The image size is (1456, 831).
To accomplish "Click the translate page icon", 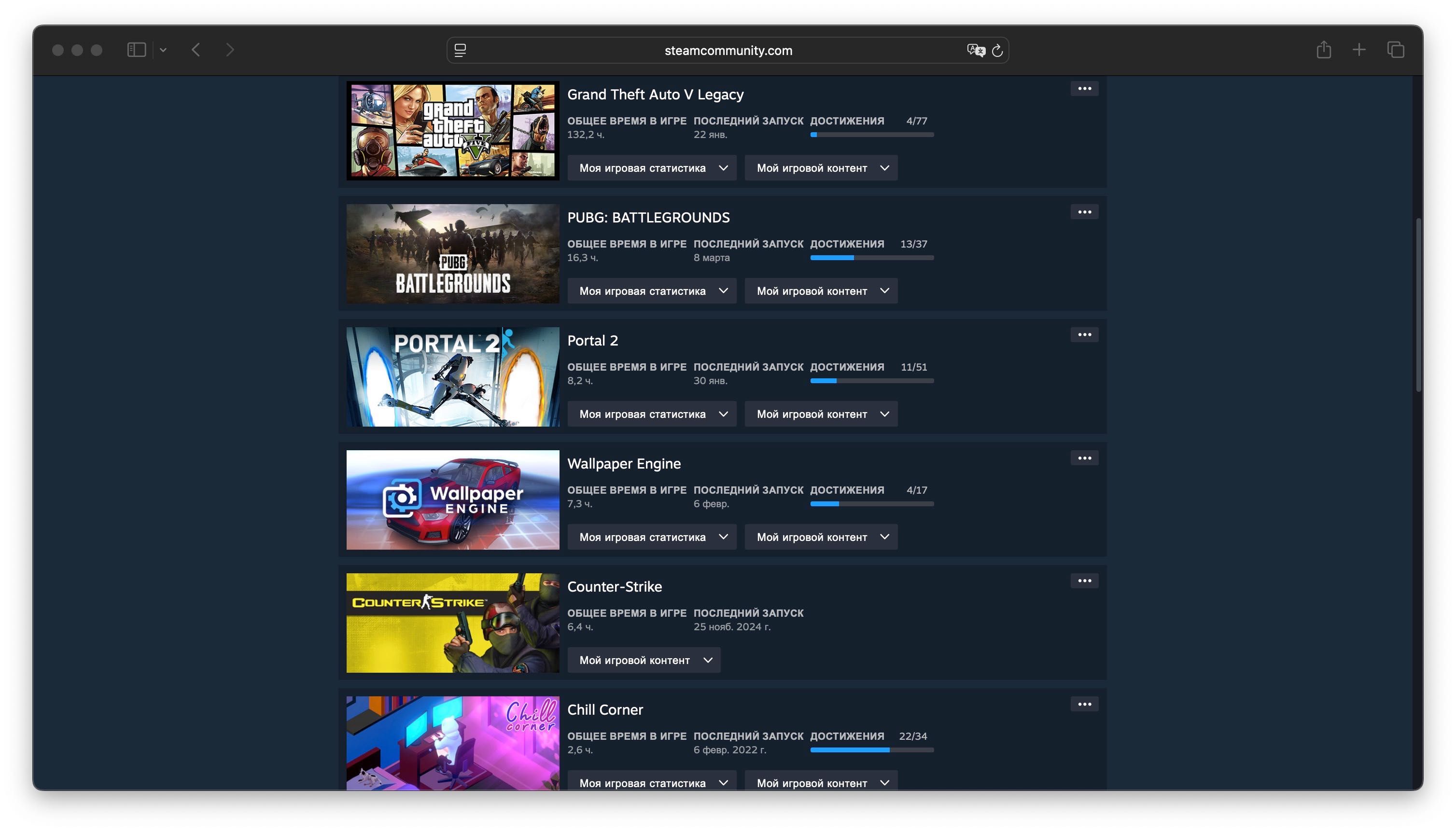I will tap(976, 50).
